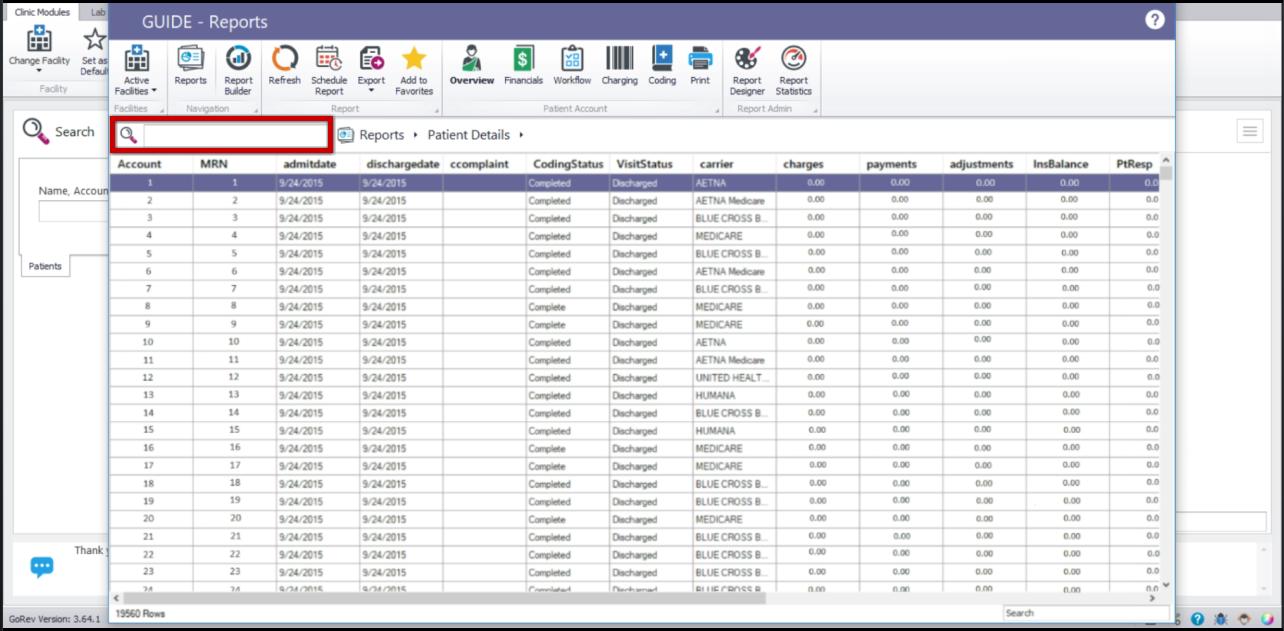This screenshot has height=631, width=1284.
Task: Select the Patients tab in background window
Action: tap(45, 266)
